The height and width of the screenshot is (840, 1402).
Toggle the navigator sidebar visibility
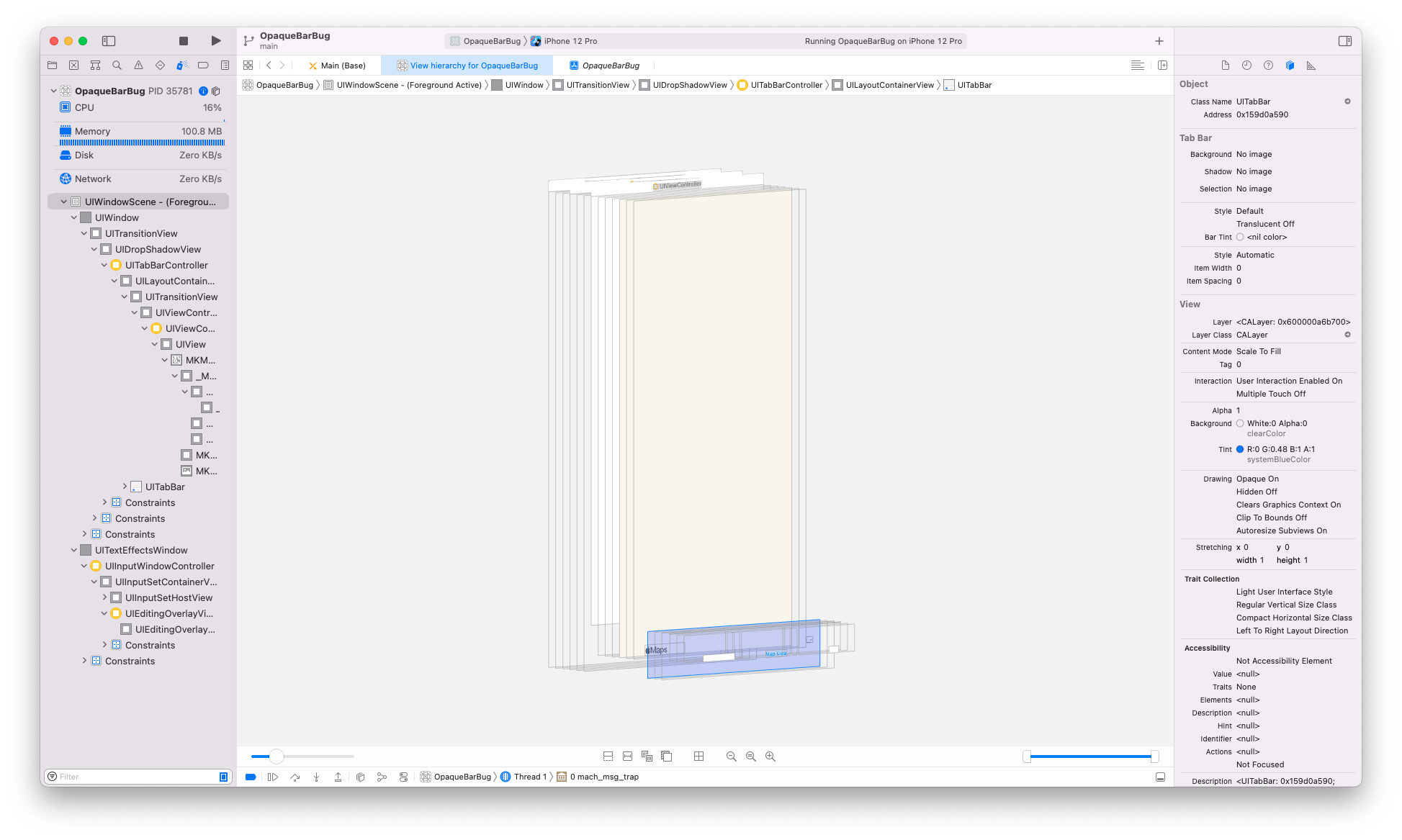pyautogui.click(x=109, y=41)
